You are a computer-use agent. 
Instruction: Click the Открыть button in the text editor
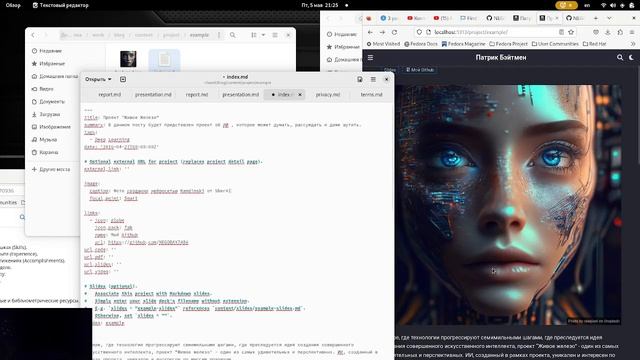(x=95, y=79)
